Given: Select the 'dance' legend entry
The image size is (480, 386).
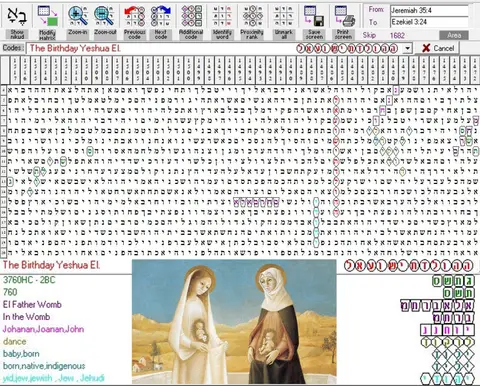Looking at the screenshot, I should tap(14, 341).
